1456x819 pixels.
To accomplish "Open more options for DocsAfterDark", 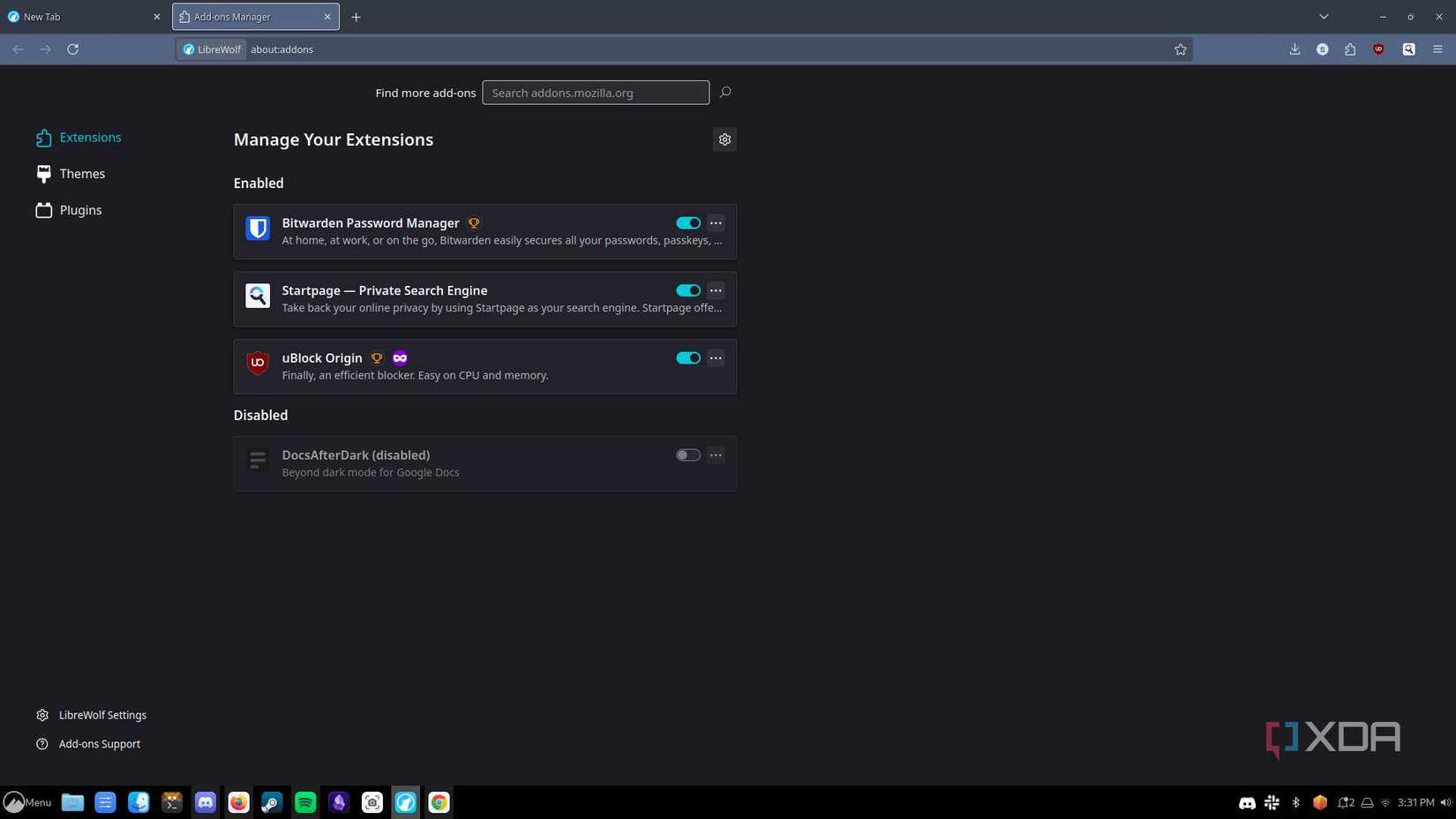I will (716, 455).
